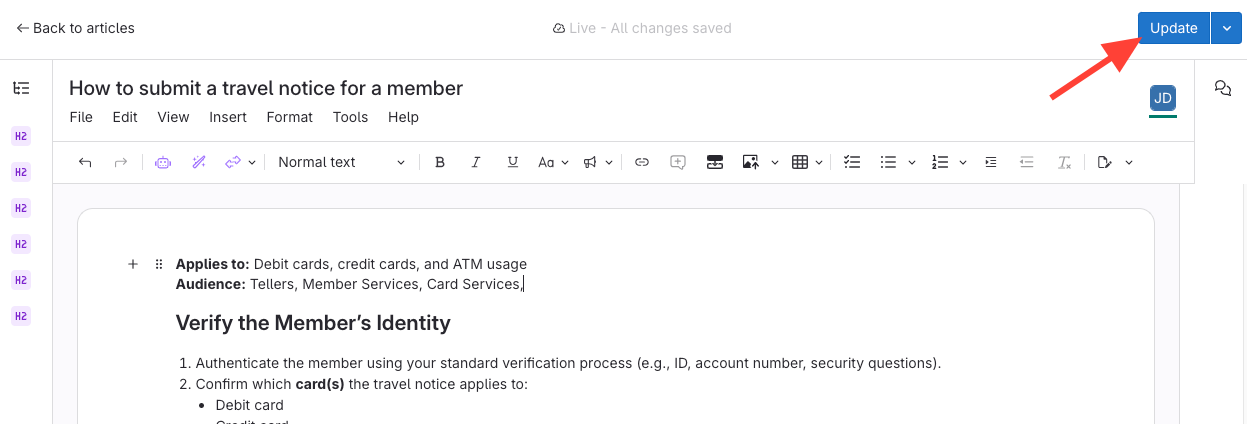Open the Insert menu

(228, 117)
